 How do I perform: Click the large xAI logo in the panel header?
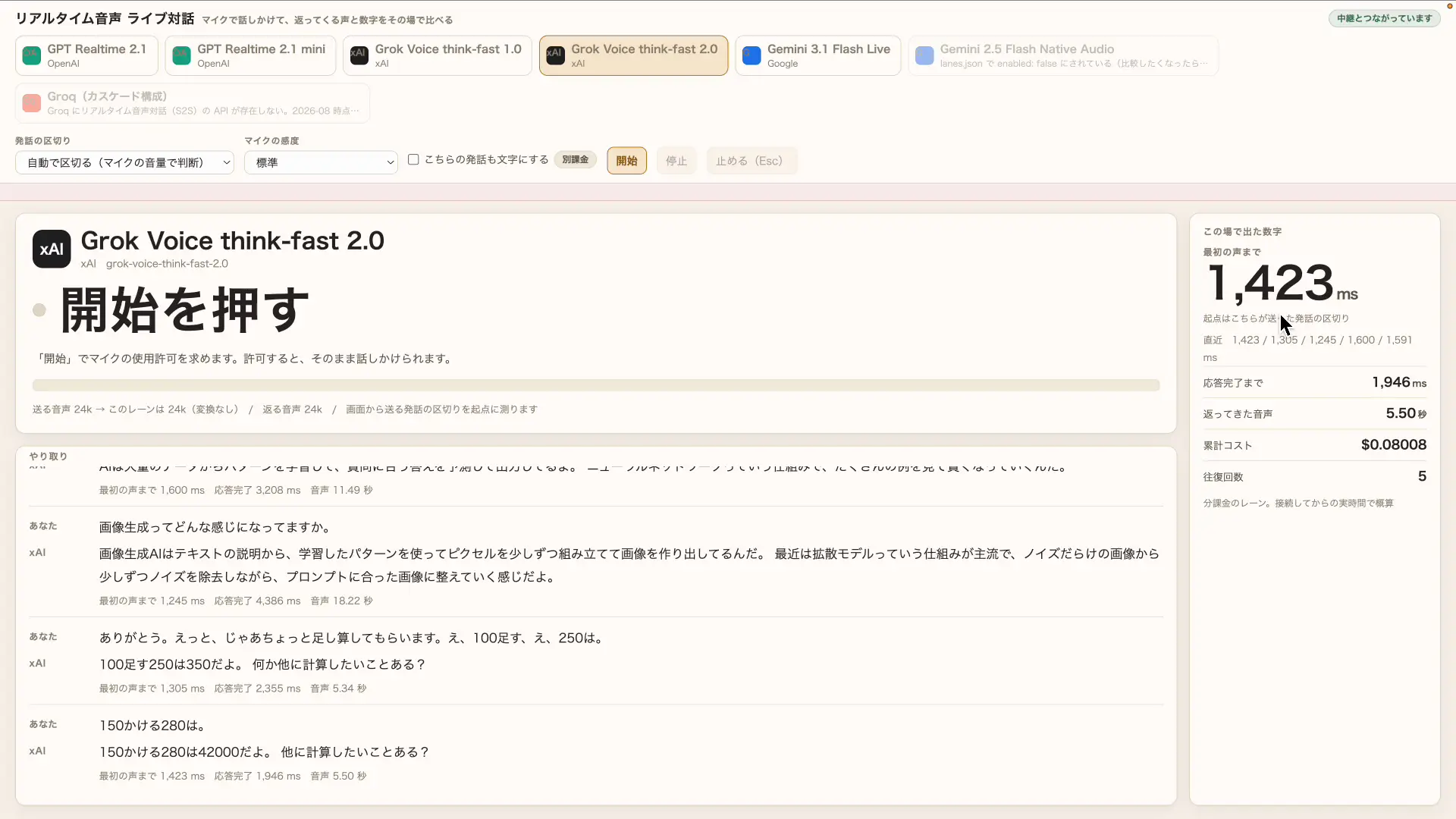click(52, 249)
